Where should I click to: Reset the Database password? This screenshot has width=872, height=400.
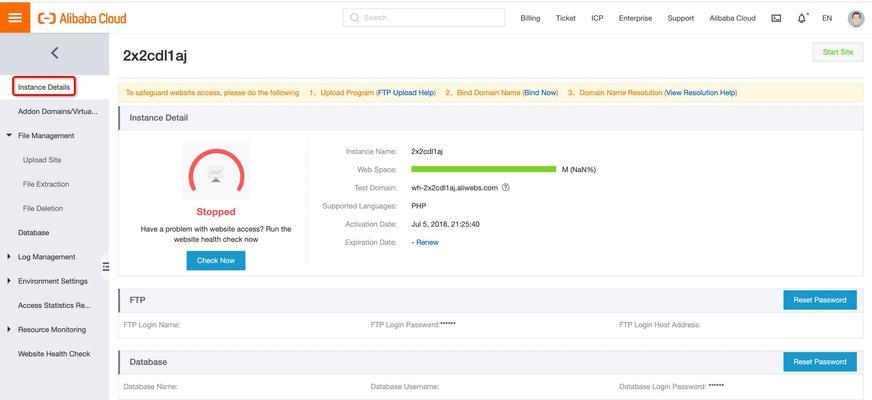point(820,362)
